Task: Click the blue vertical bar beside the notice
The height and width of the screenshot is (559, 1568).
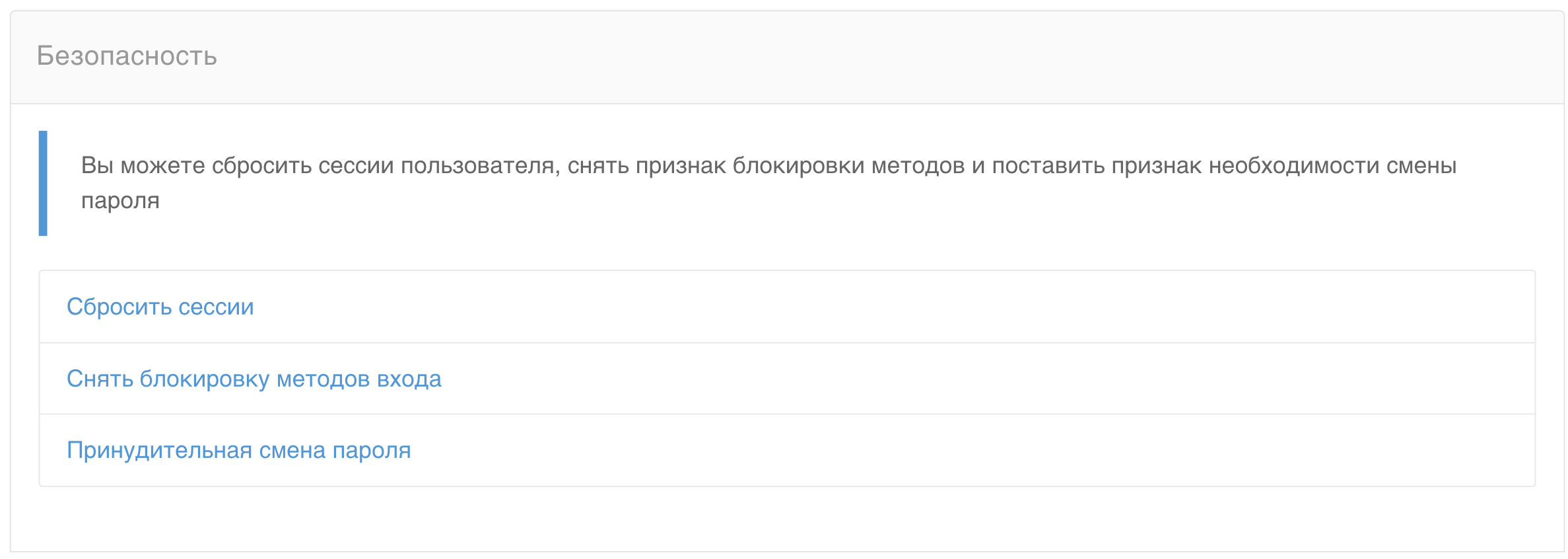Action: 43,183
